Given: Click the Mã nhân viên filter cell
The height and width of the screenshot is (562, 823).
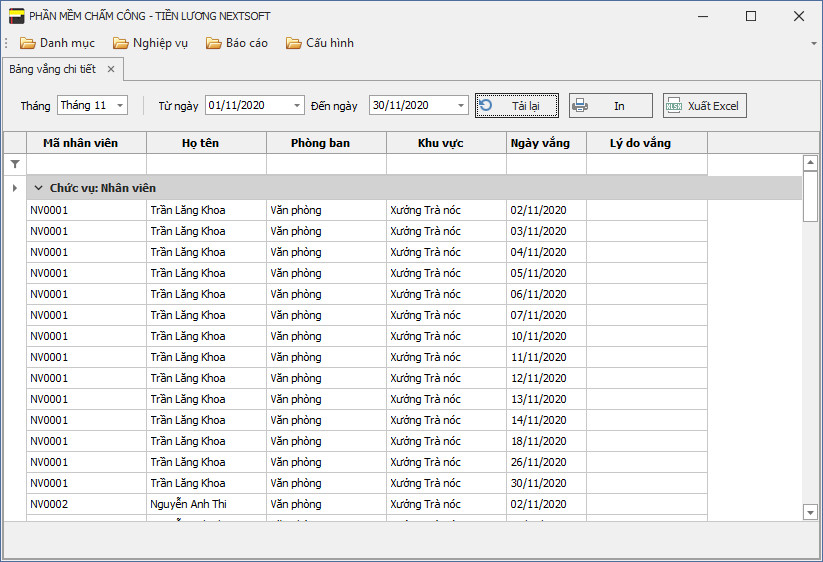Looking at the screenshot, I should pos(87,164).
